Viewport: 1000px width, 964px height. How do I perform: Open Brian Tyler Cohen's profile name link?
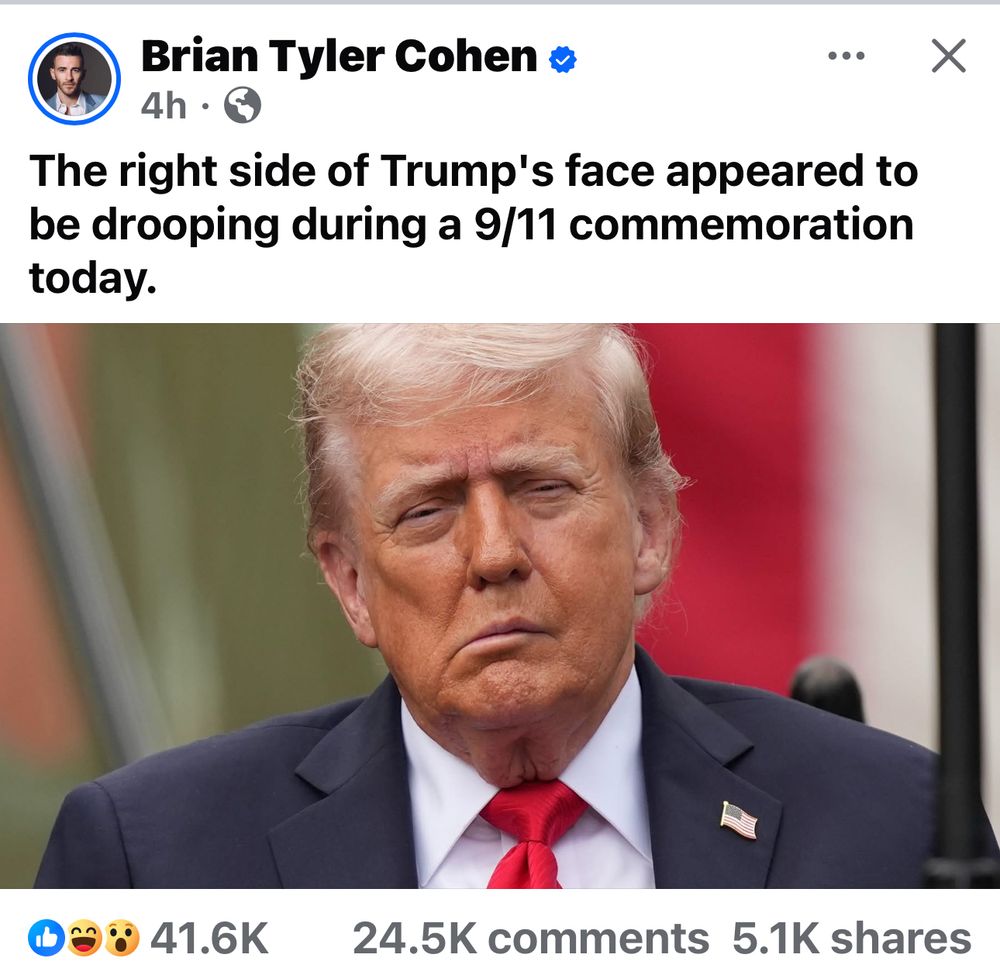pyautogui.click(x=339, y=57)
